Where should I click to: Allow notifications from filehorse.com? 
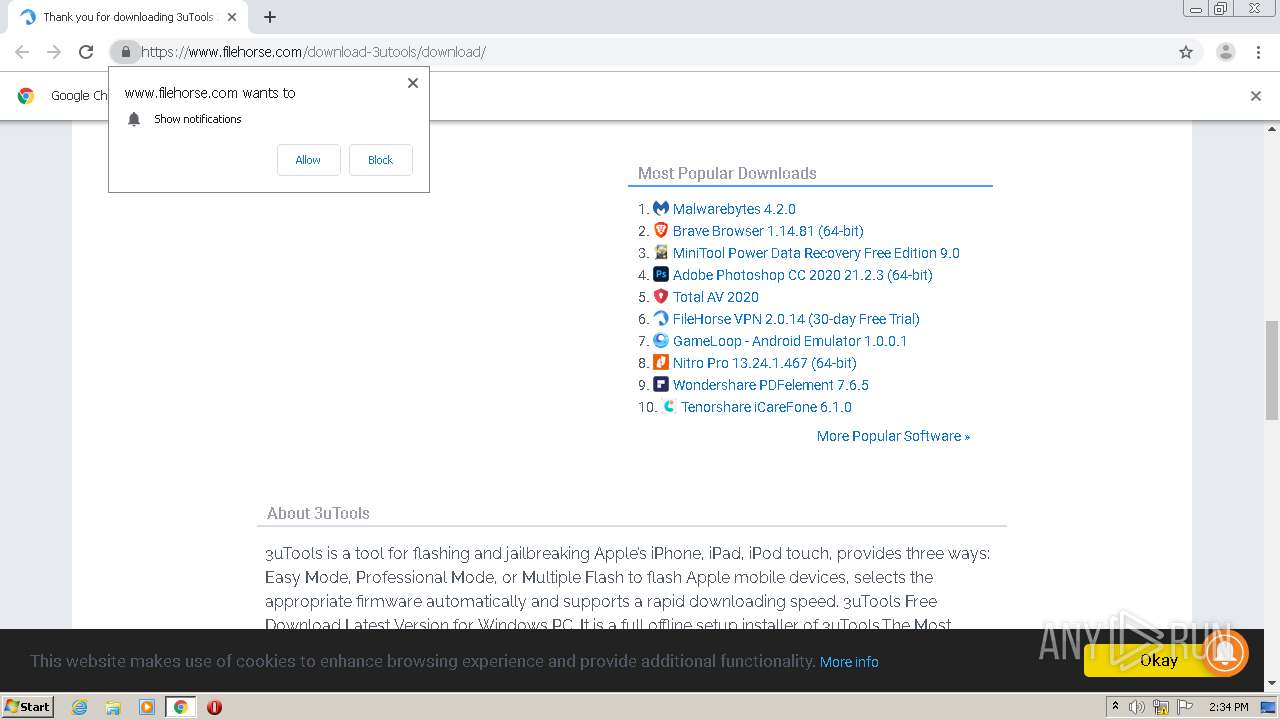(x=308, y=160)
